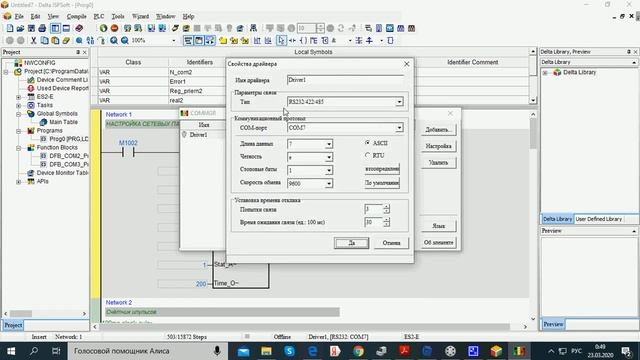Viewport: 640px width, 360px height.
Task: Click the green round toolbar icon
Action: [104, 28]
